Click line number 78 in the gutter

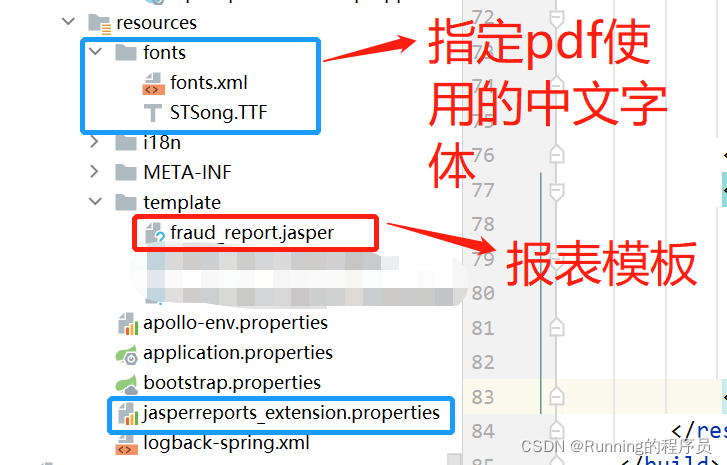point(483,224)
